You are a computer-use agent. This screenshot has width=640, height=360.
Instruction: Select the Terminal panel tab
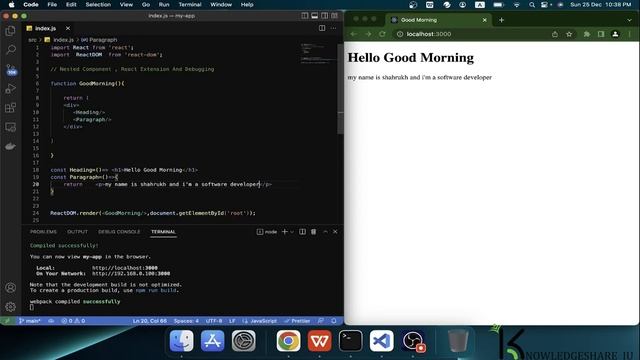pyautogui.click(x=163, y=231)
